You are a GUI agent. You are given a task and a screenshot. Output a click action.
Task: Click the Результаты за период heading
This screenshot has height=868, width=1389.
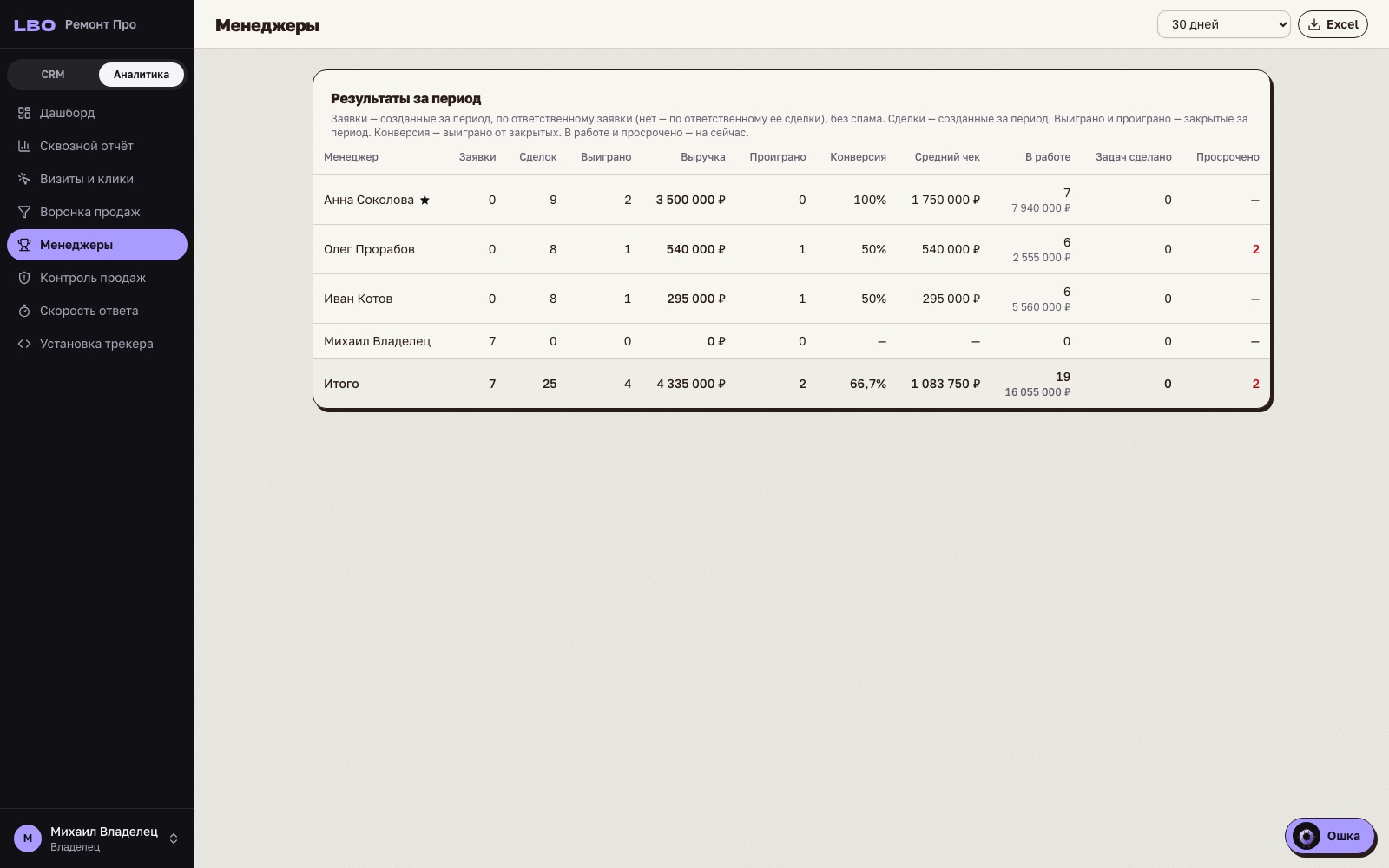[405, 99]
